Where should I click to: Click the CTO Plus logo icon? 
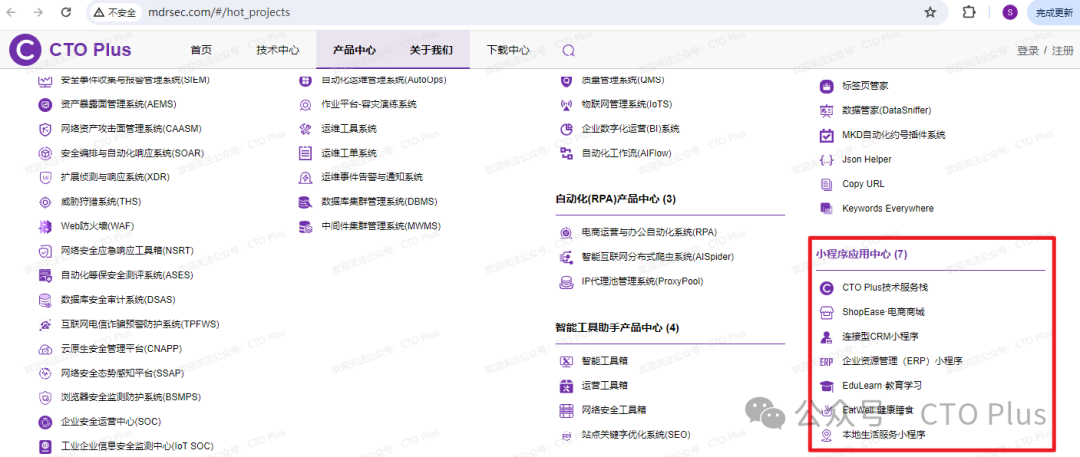click(x=25, y=50)
